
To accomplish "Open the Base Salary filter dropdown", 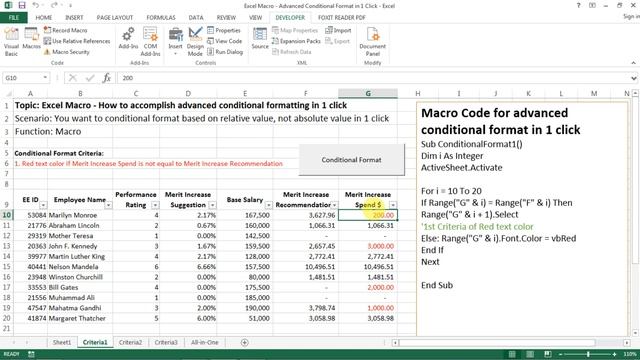I will (x=268, y=205).
